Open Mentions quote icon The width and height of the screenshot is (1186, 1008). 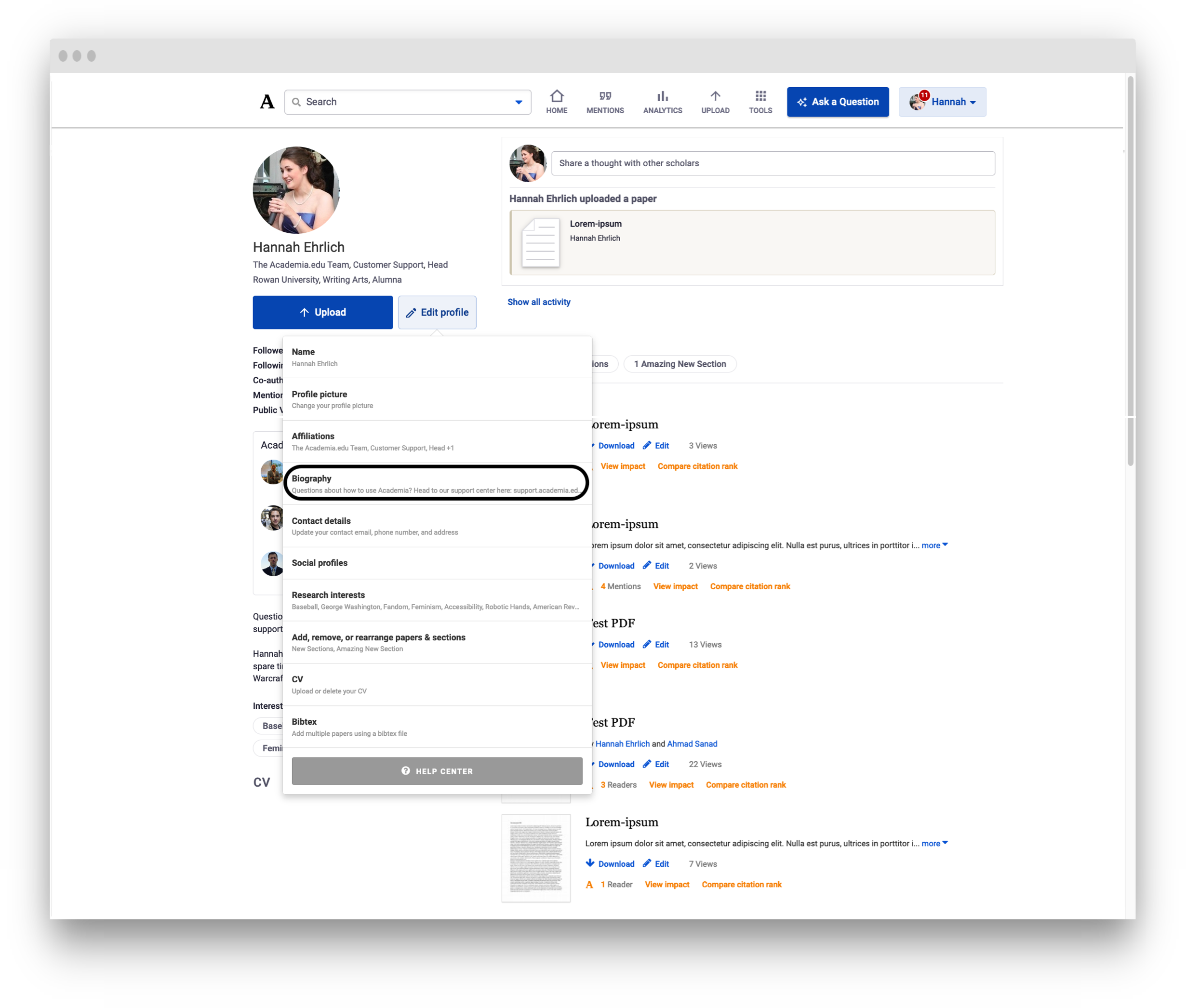605,96
